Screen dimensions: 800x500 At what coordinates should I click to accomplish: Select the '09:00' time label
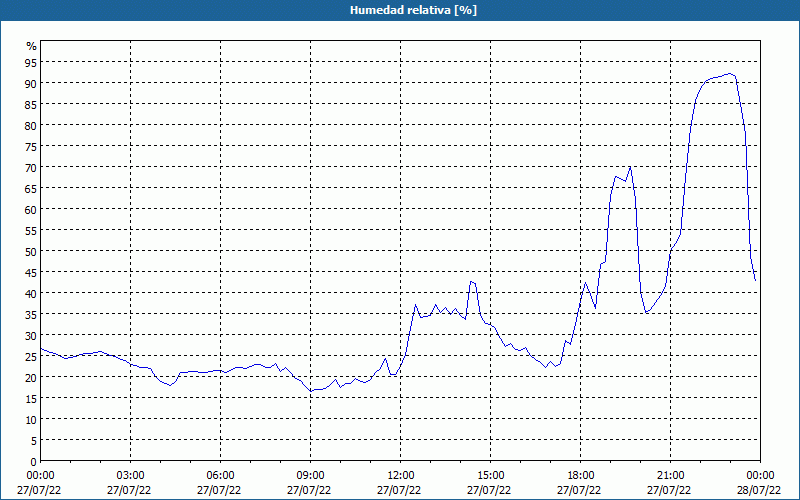pos(311,476)
